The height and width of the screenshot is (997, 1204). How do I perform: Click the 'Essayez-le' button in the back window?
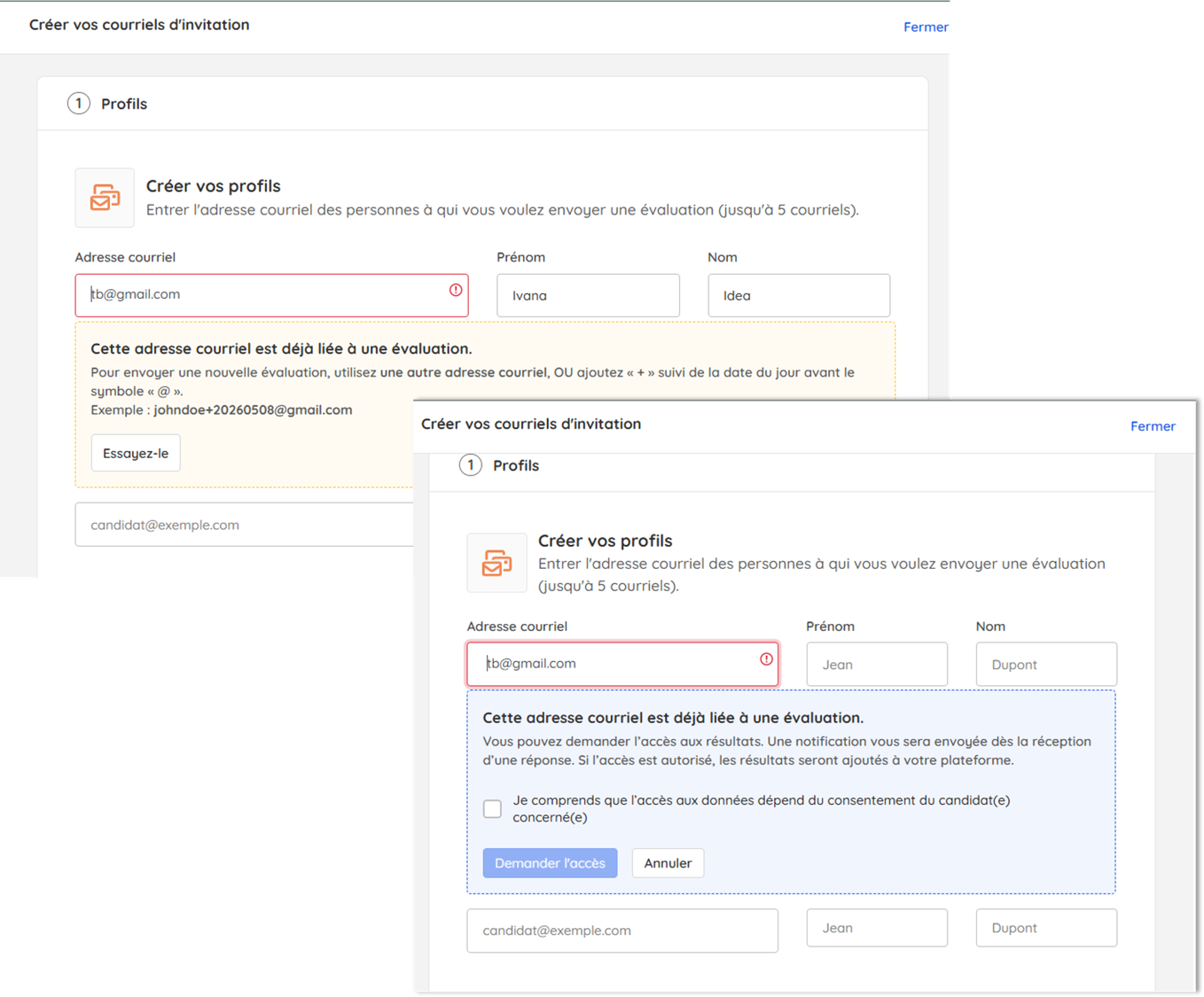[136, 453]
